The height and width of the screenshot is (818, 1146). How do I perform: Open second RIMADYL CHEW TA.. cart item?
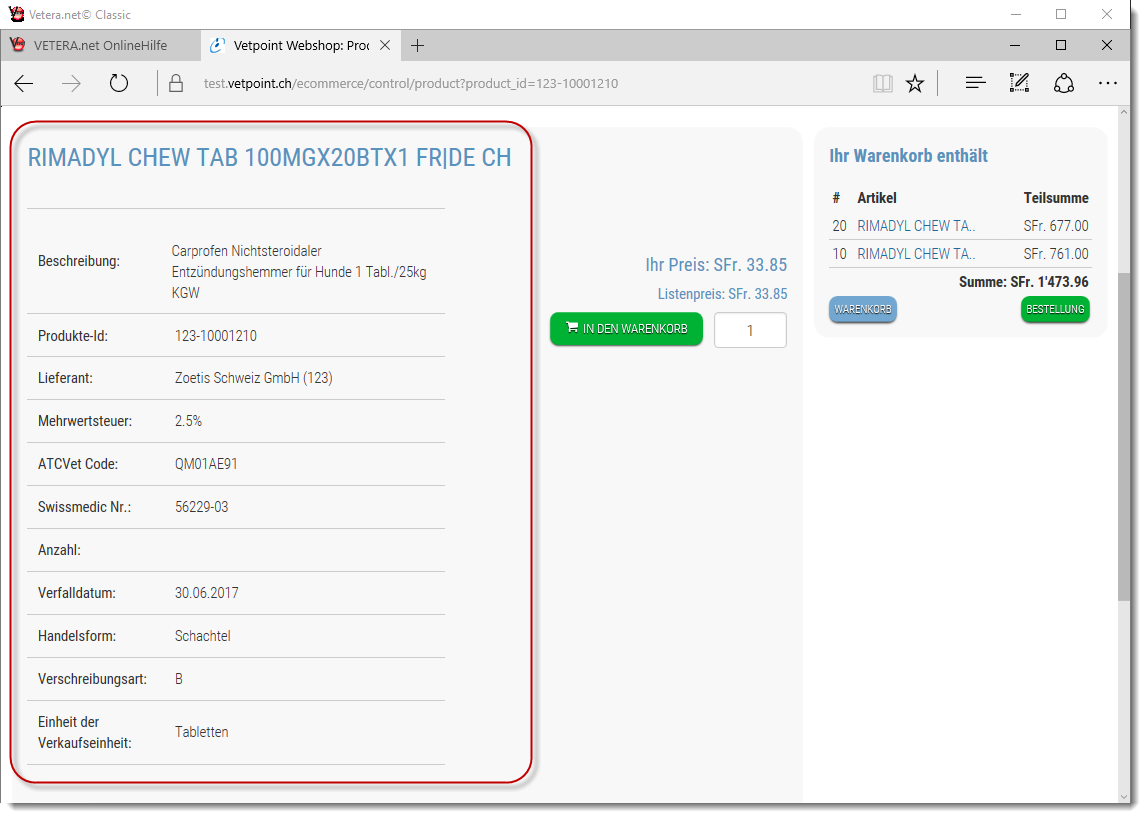(916, 254)
